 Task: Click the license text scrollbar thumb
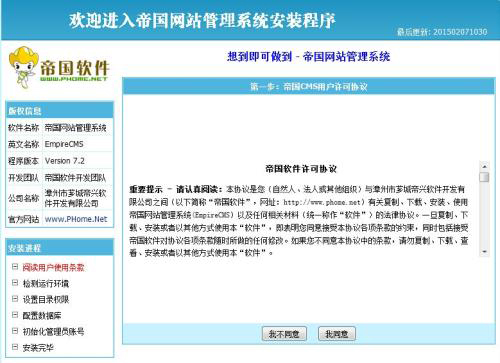(484, 177)
